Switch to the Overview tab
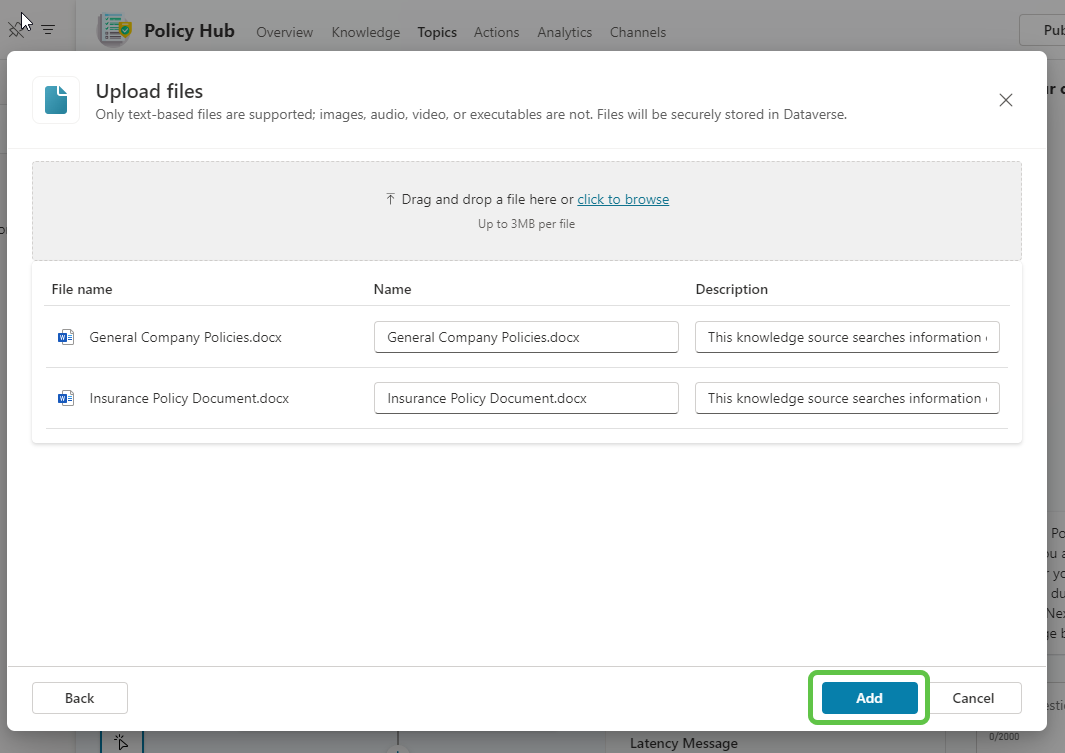Image resolution: width=1065 pixels, height=753 pixels. pos(284,32)
